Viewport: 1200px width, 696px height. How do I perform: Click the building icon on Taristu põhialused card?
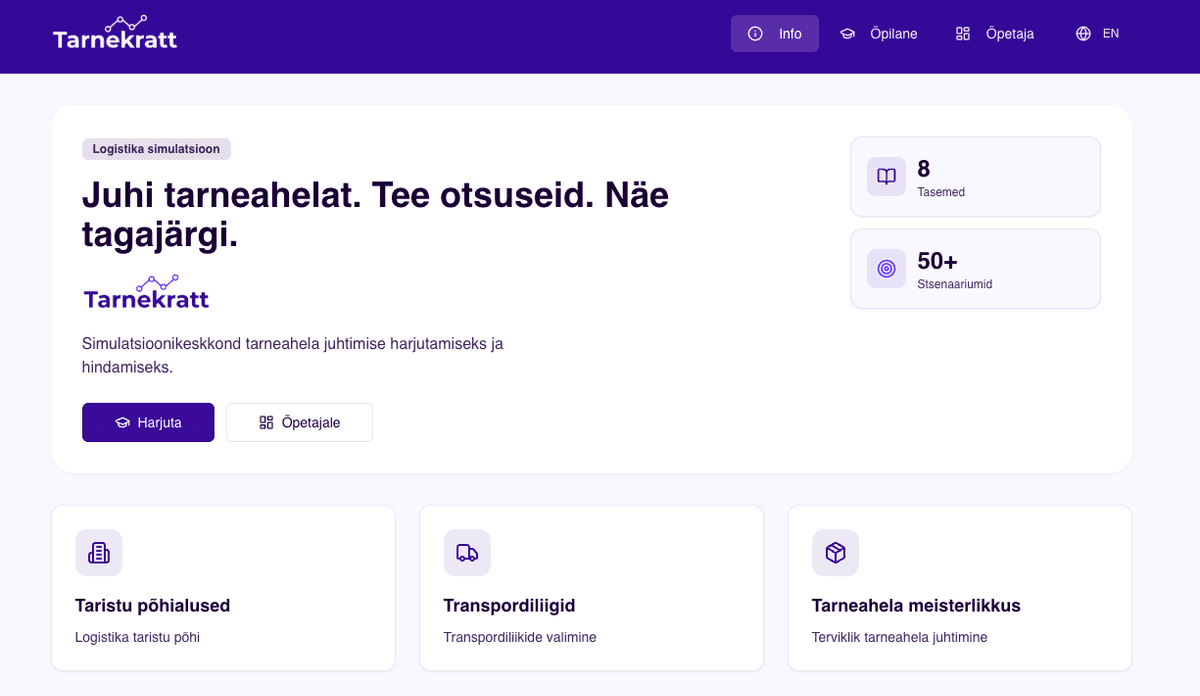tap(99, 553)
